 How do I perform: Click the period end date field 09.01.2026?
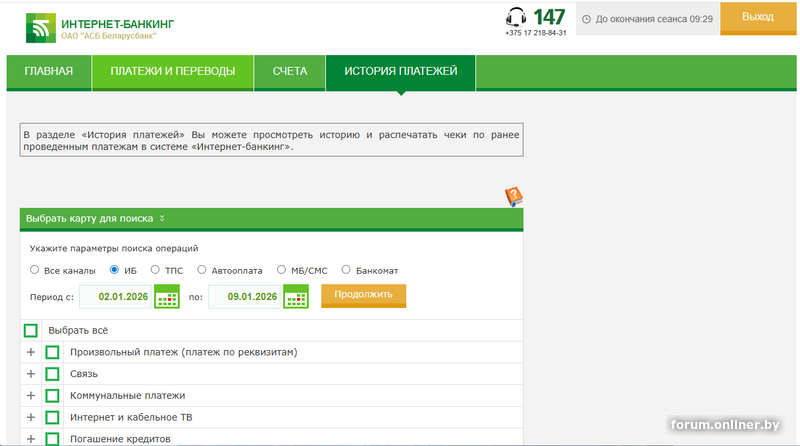245,296
